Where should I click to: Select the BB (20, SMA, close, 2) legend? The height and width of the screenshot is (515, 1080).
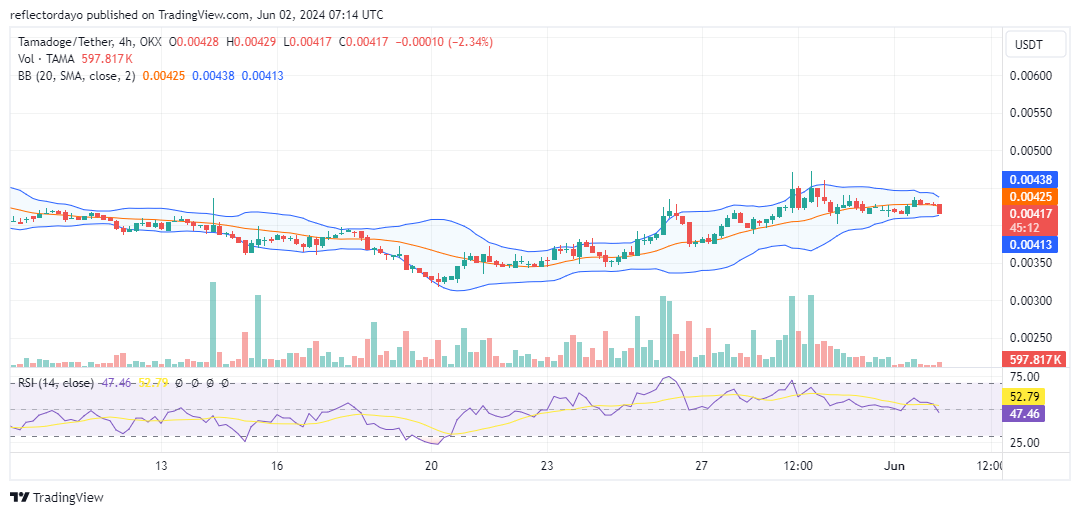coord(78,76)
